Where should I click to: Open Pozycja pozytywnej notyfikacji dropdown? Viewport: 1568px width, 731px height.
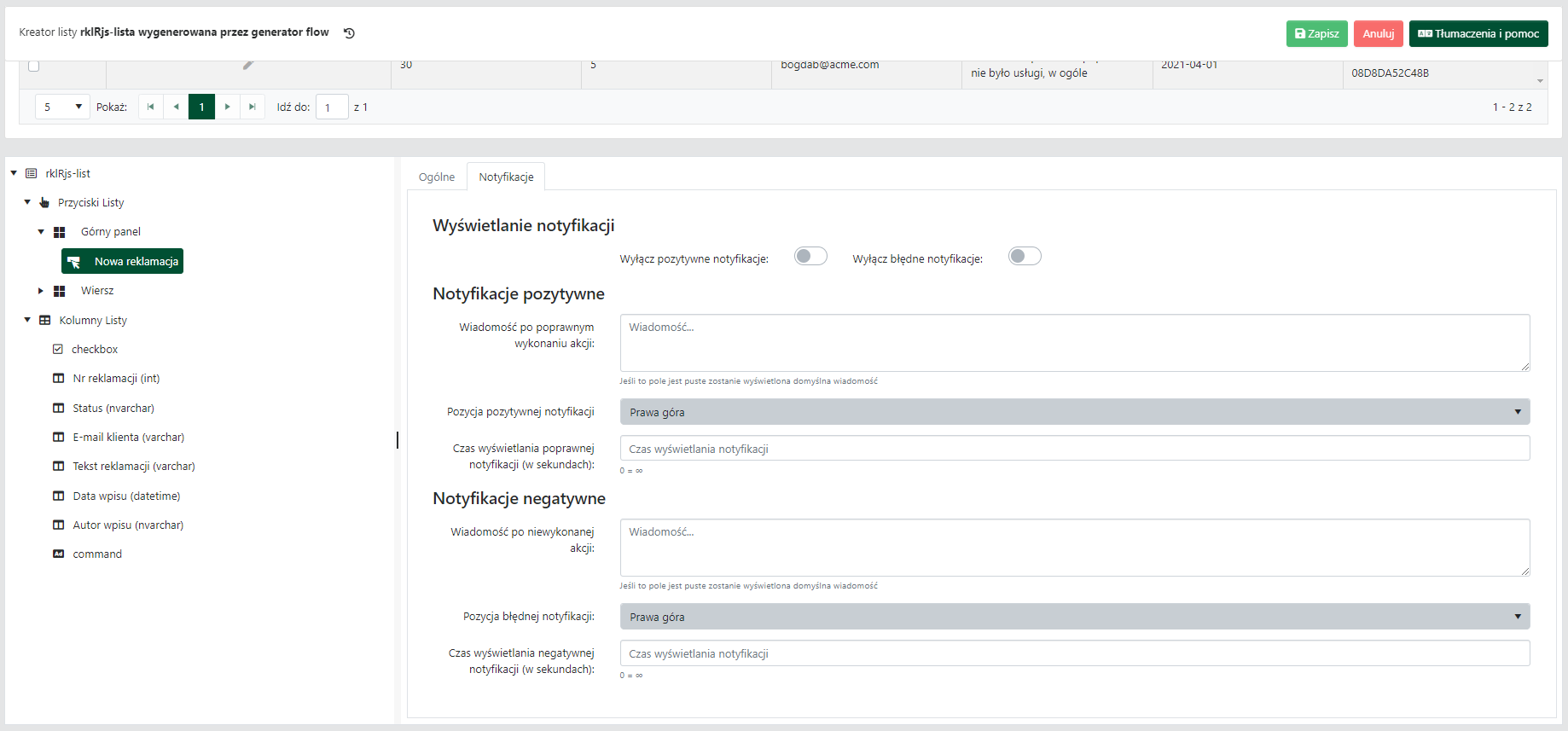click(1075, 412)
